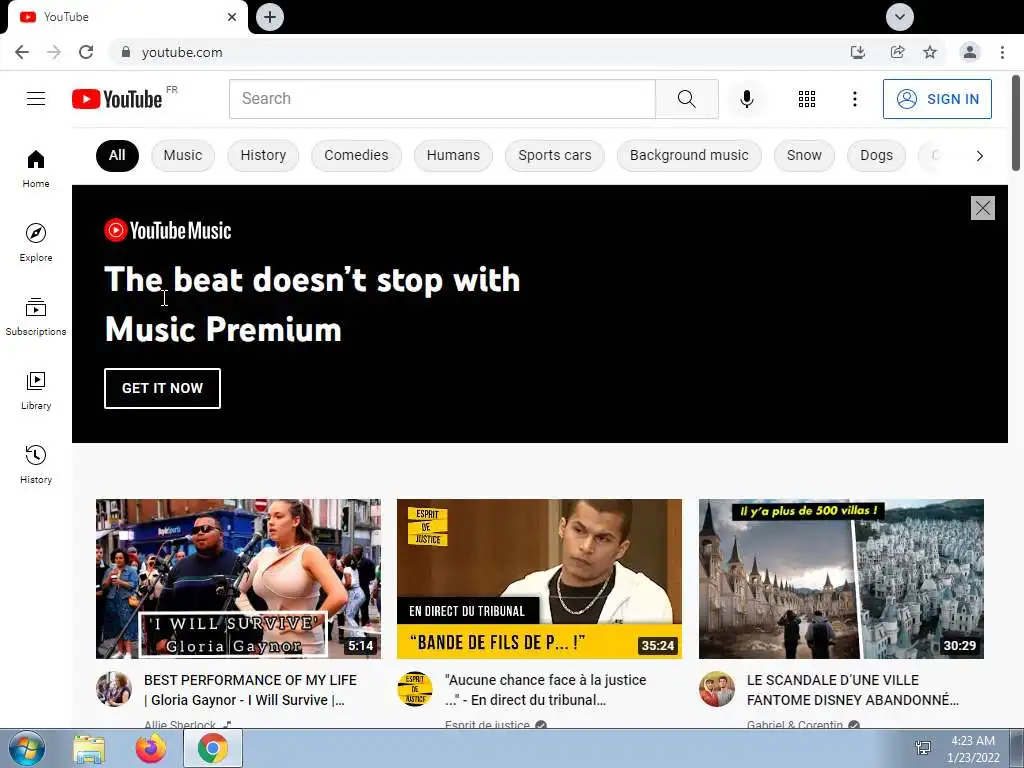Share this page icon
The image size is (1024, 768).
[x=897, y=52]
